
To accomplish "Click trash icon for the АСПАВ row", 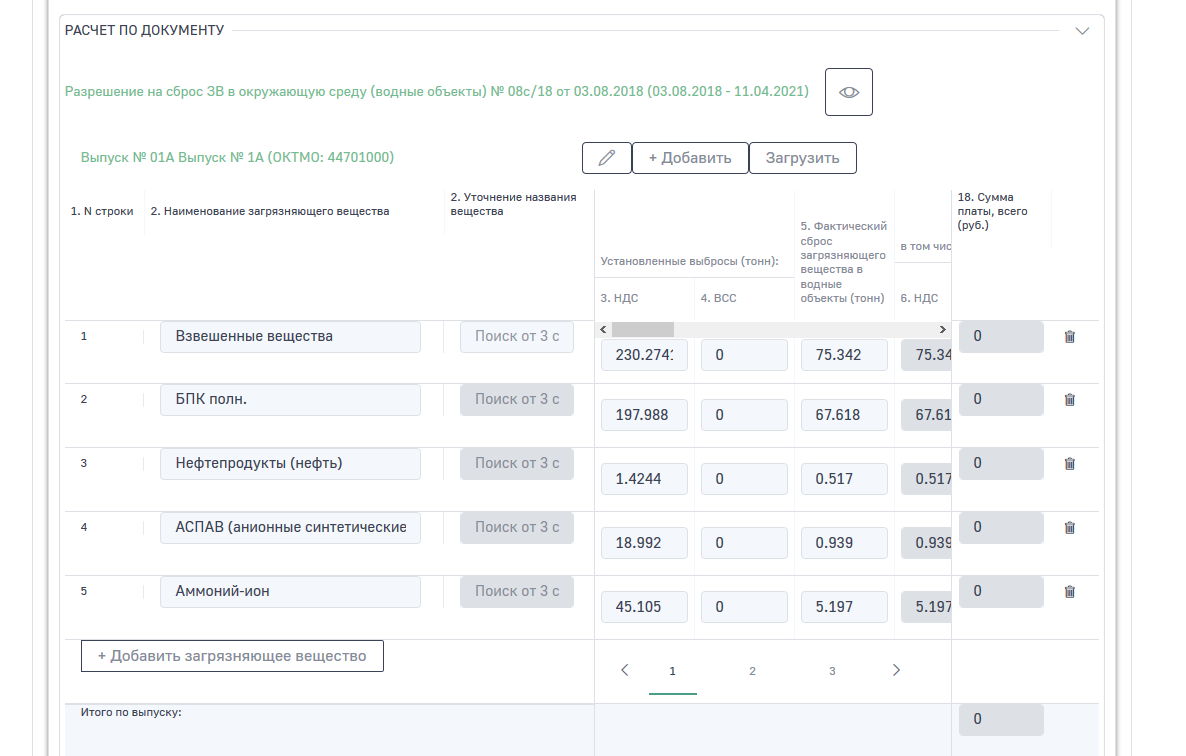I will pos(1069,528).
